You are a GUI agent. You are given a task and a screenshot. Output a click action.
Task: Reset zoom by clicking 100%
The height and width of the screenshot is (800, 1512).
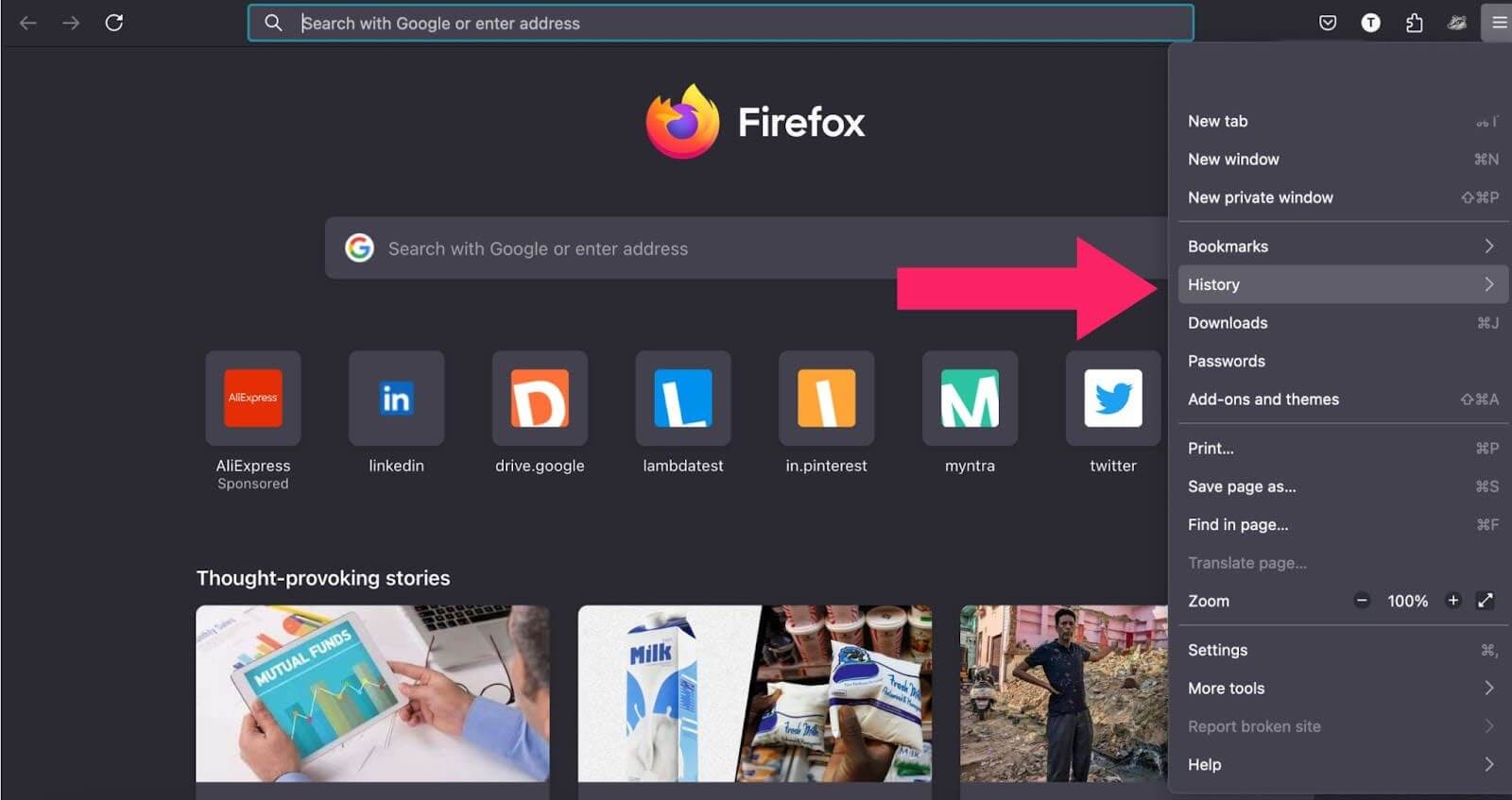[1407, 601]
